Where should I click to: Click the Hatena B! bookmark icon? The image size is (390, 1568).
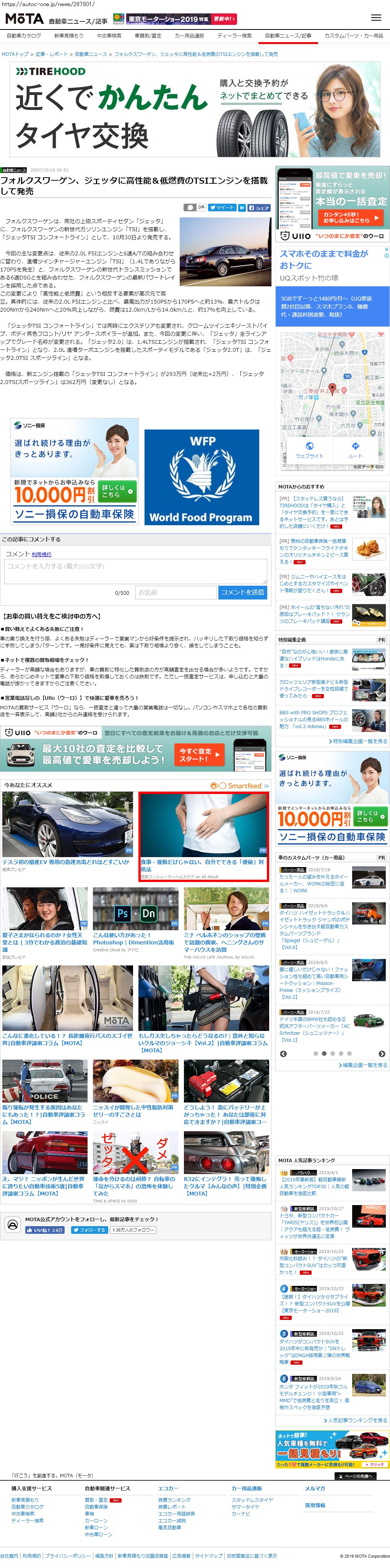click(x=242, y=207)
